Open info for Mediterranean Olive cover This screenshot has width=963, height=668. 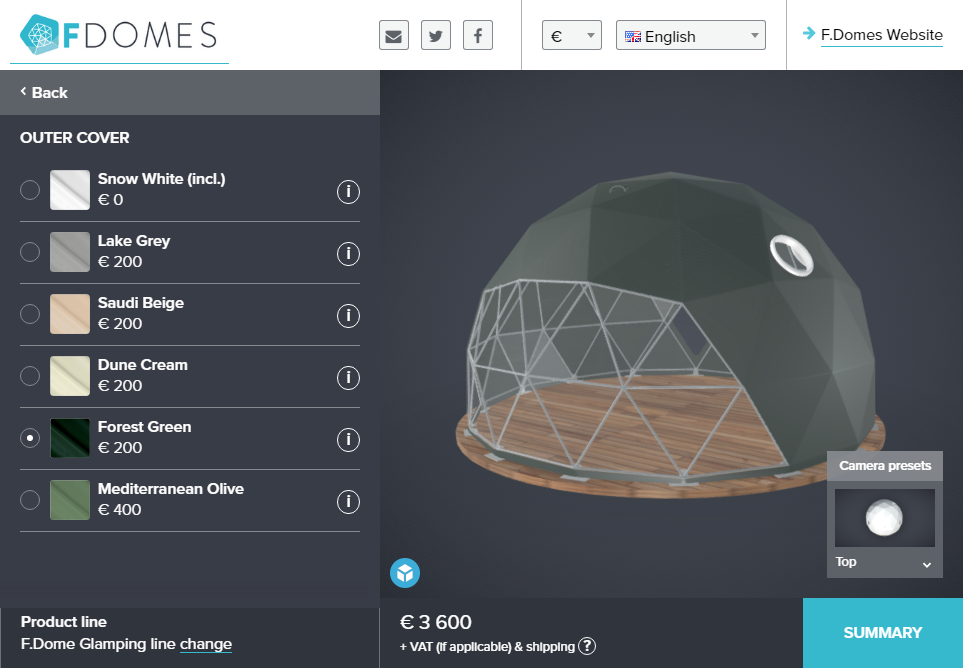pyautogui.click(x=348, y=502)
